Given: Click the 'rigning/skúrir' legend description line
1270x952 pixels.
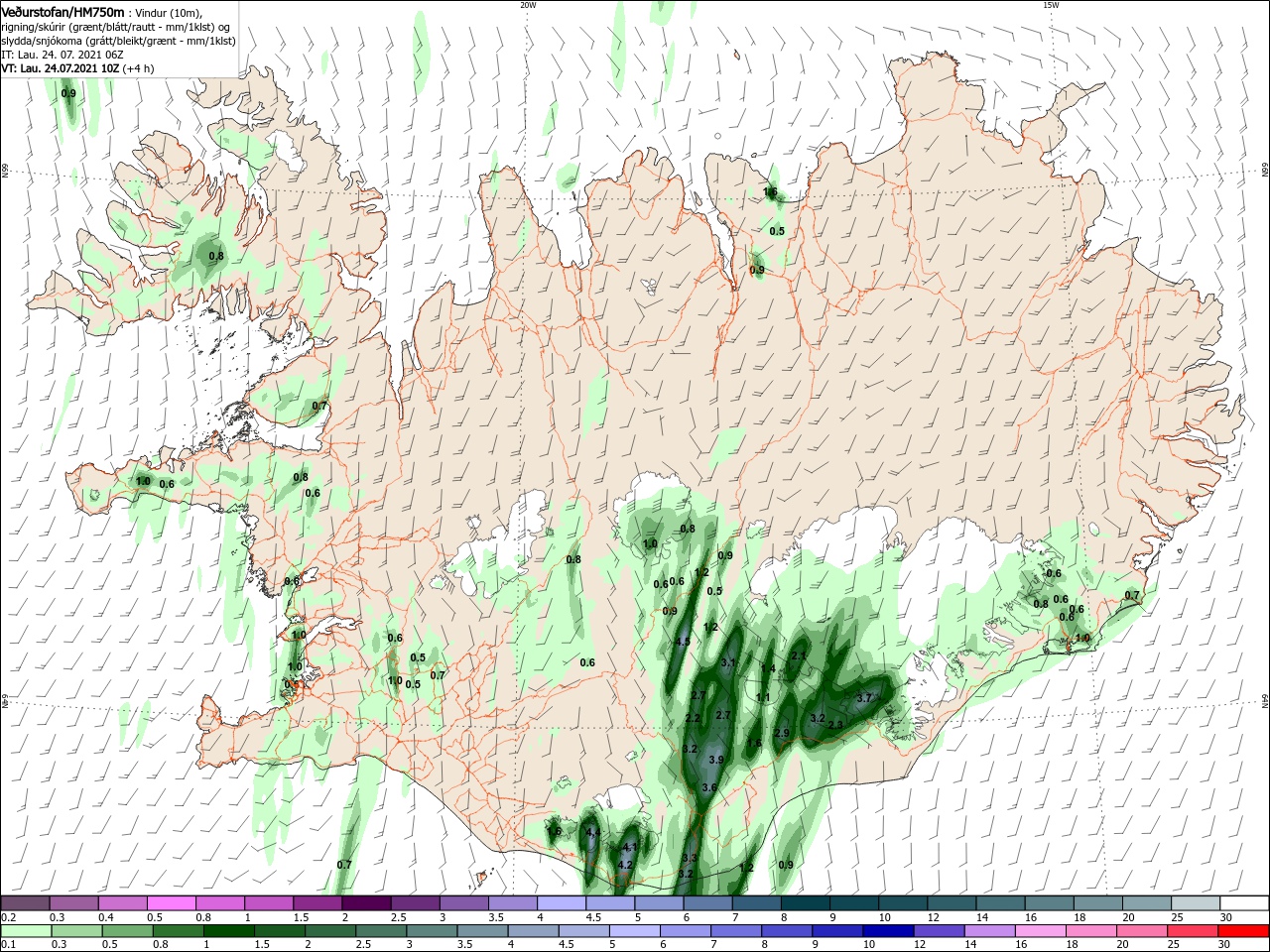Looking at the screenshot, I should (116, 27).
